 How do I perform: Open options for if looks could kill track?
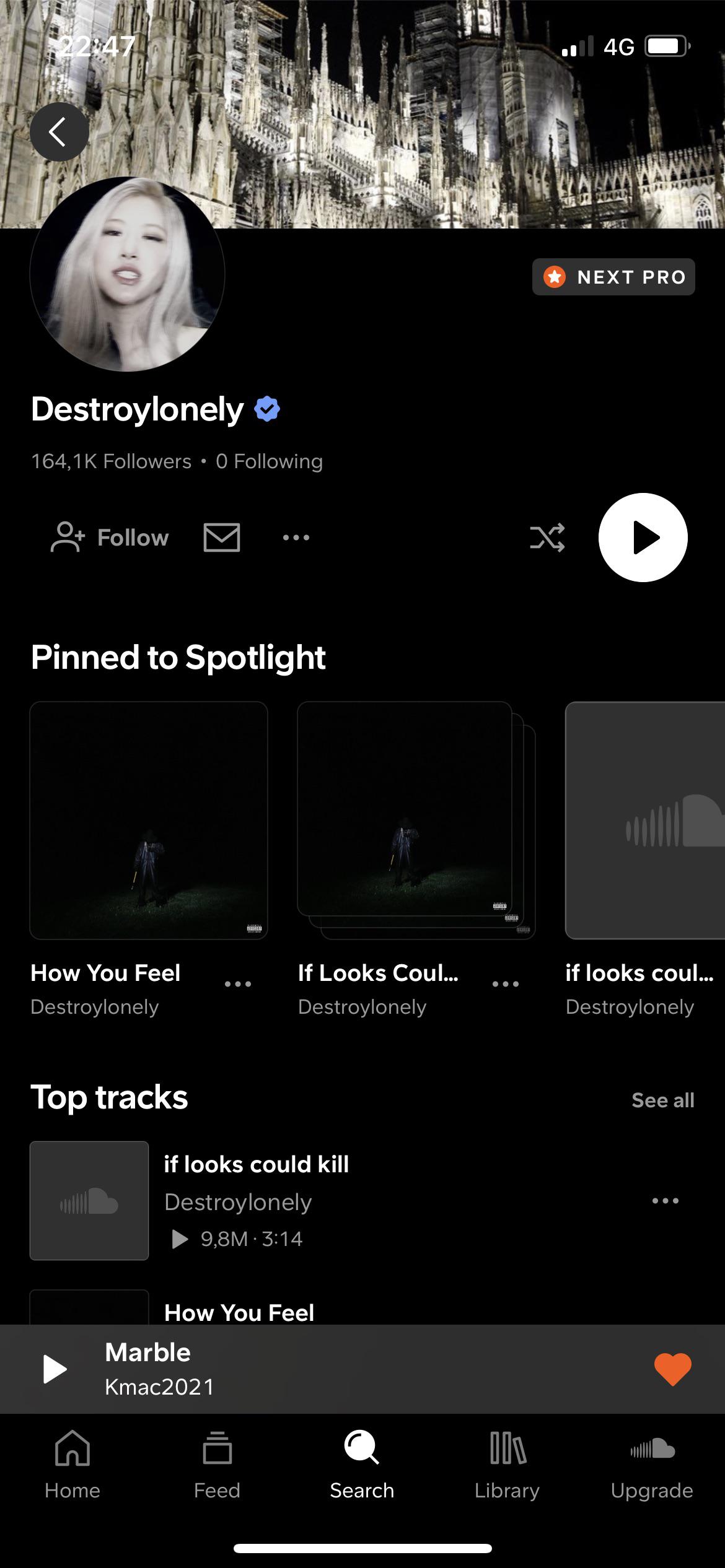pyautogui.click(x=666, y=1200)
